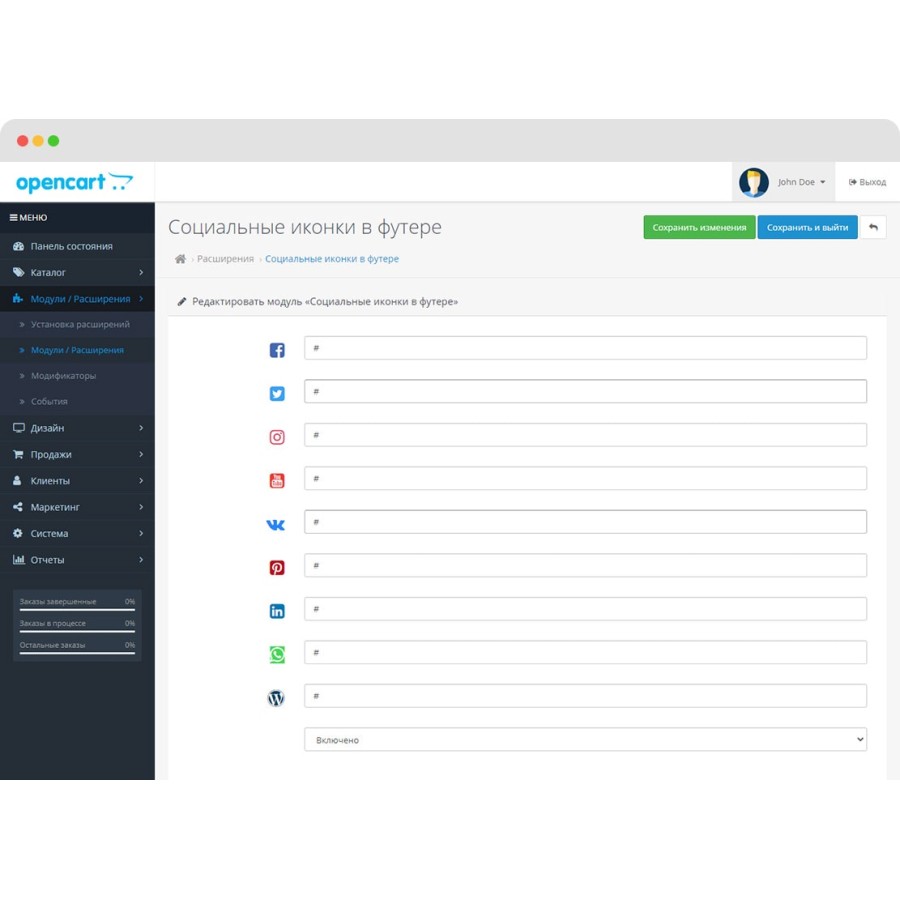Click the Facebook URL input field
The image size is (900, 900).
(x=585, y=348)
